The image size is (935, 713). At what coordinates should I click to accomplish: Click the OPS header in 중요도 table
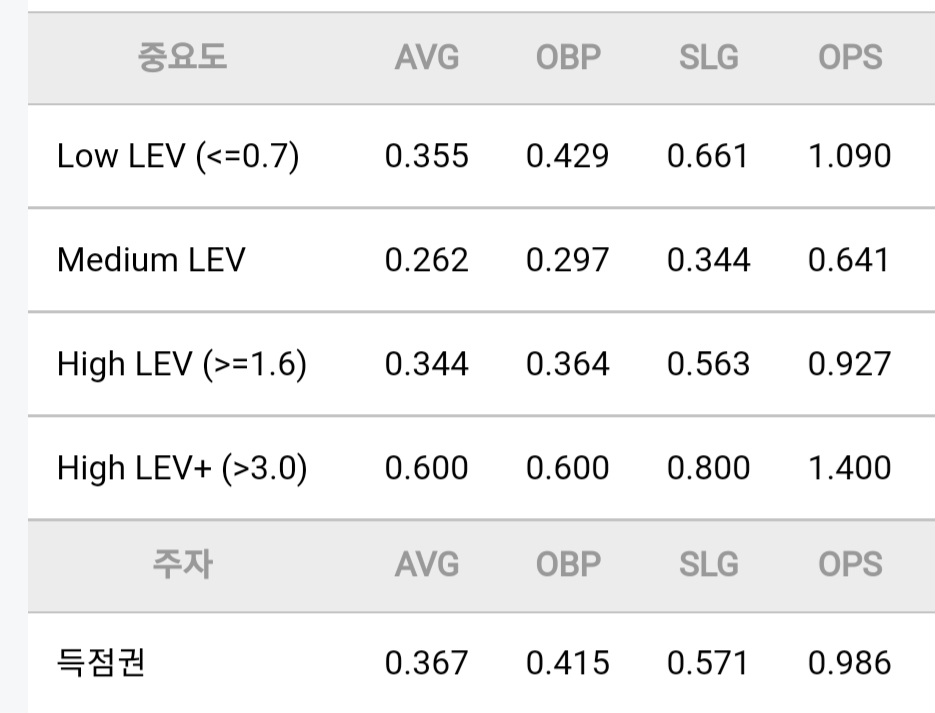pyautogui.click(x=850, y=58)
